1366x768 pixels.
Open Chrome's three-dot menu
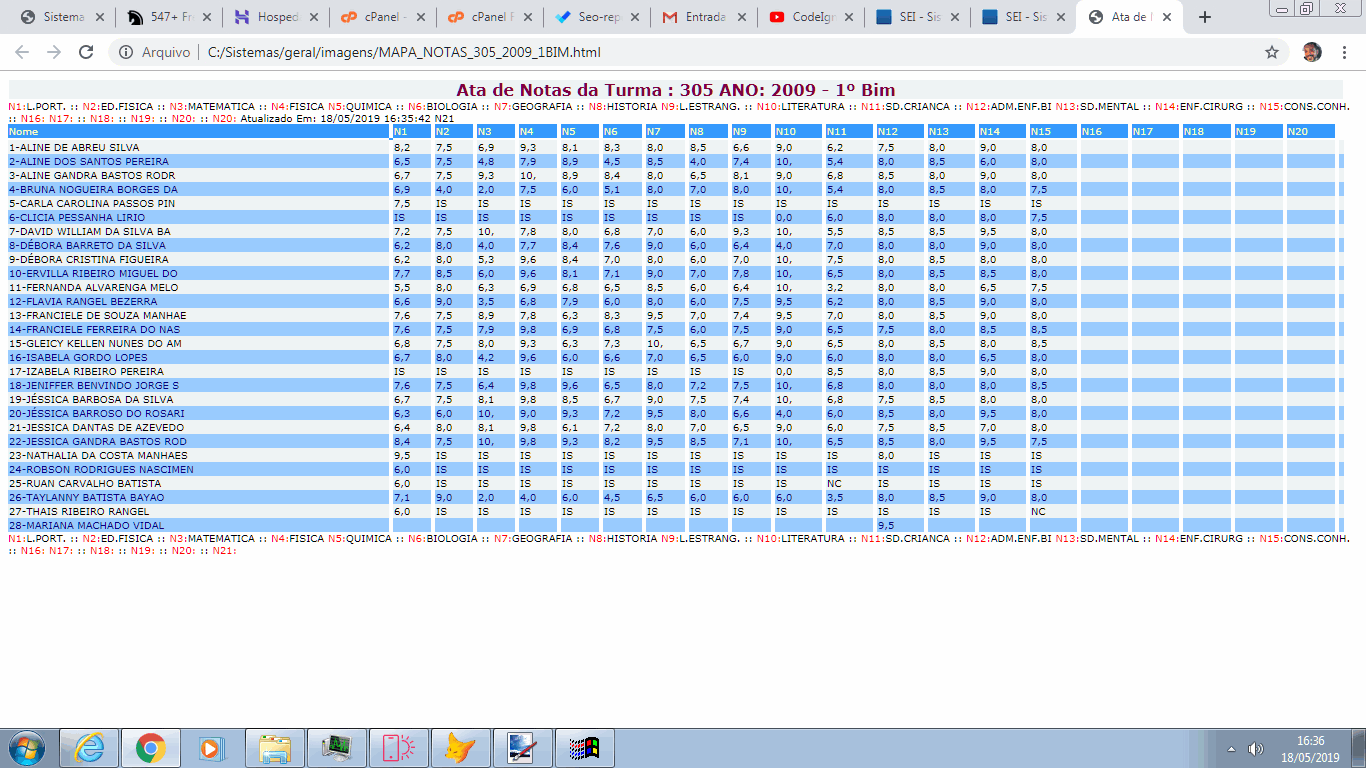(x=1344, y=52)
